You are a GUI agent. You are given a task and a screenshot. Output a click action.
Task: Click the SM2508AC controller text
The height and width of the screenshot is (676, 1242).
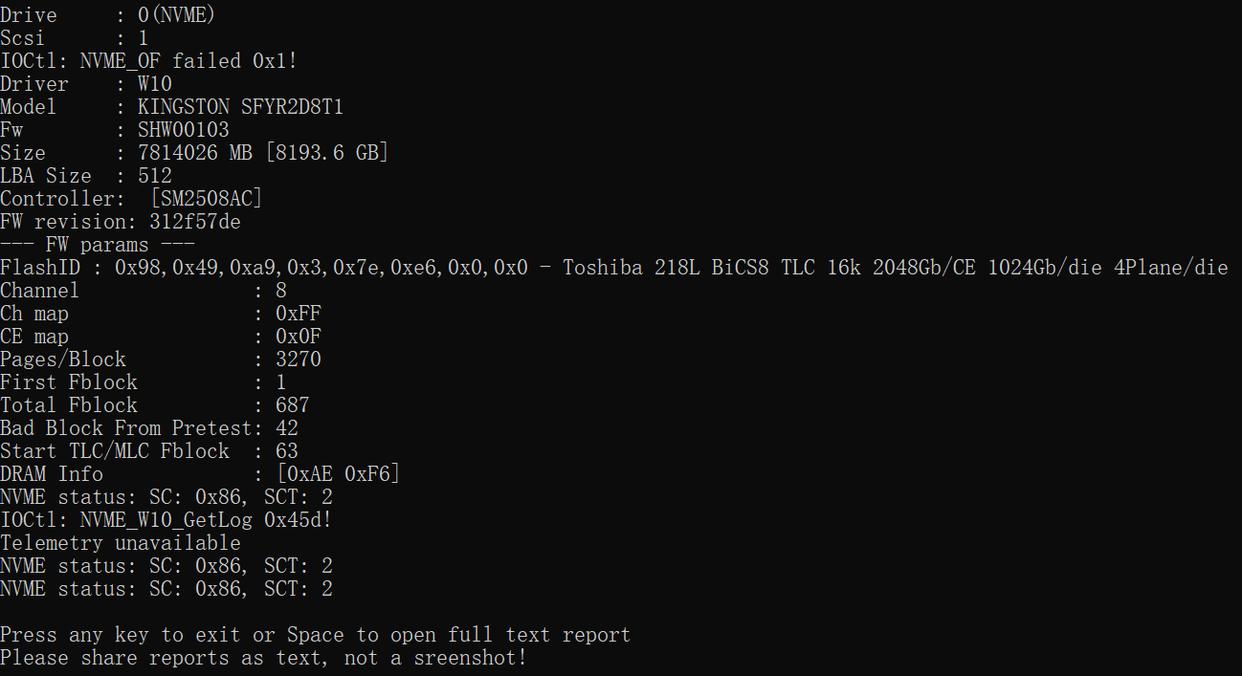(206, 199)
